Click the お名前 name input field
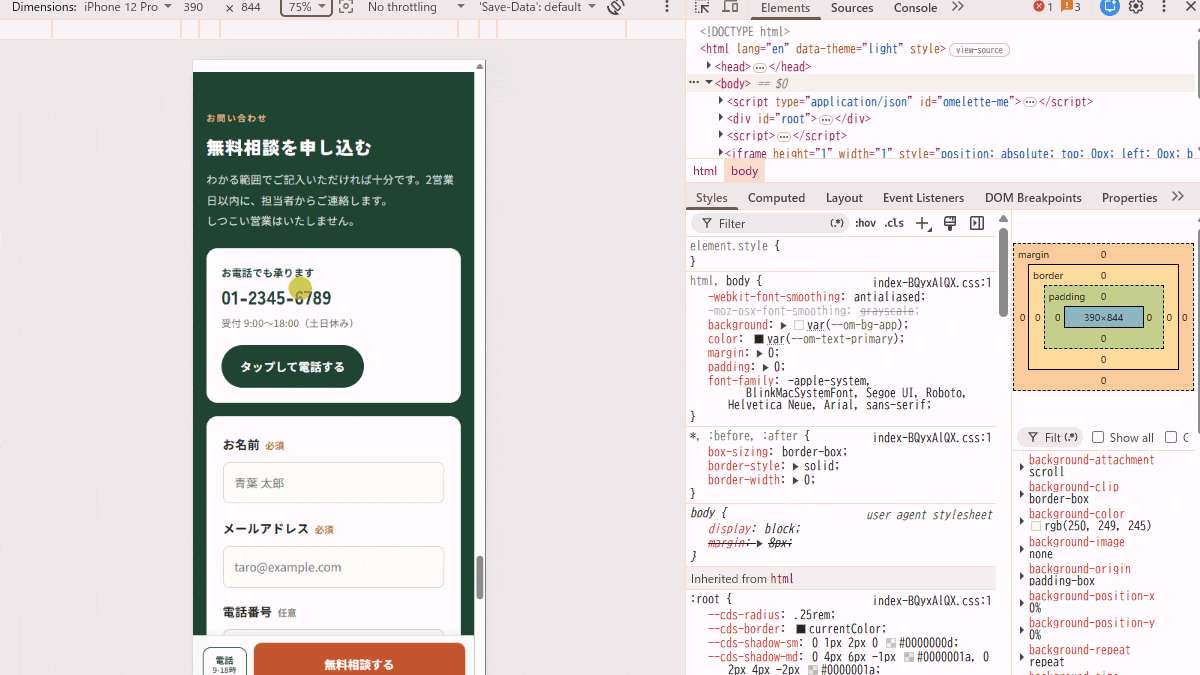 tap(333, 483)
